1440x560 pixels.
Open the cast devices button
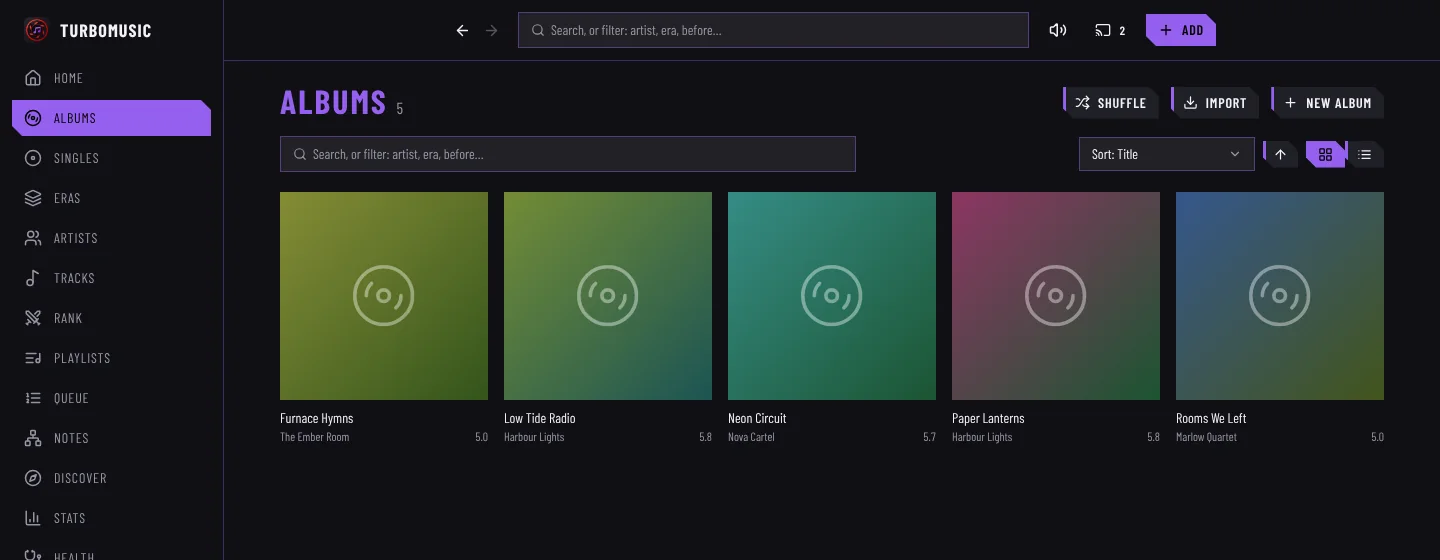point(1111,30)
